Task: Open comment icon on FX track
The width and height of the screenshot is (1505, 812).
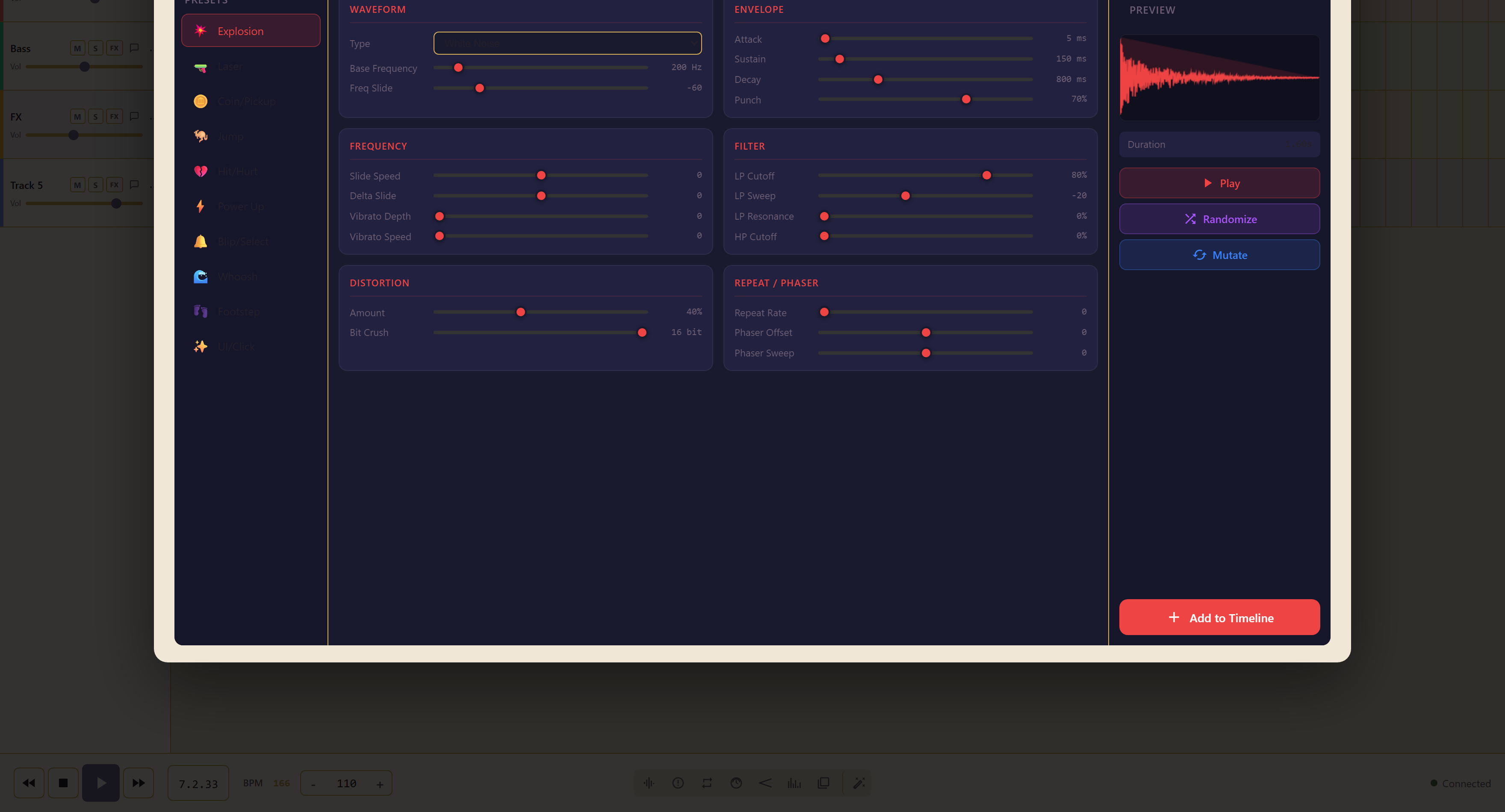Action: coord(134,116)
